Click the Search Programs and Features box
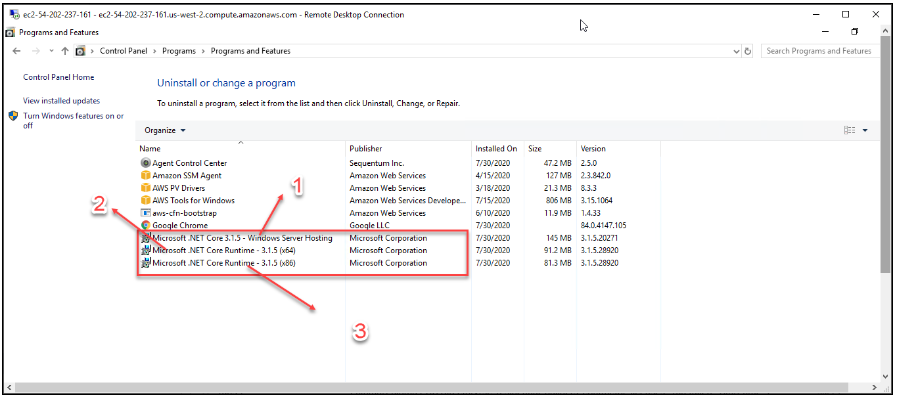The width and height of the screenshot is (897, 398). pos(820,51)
